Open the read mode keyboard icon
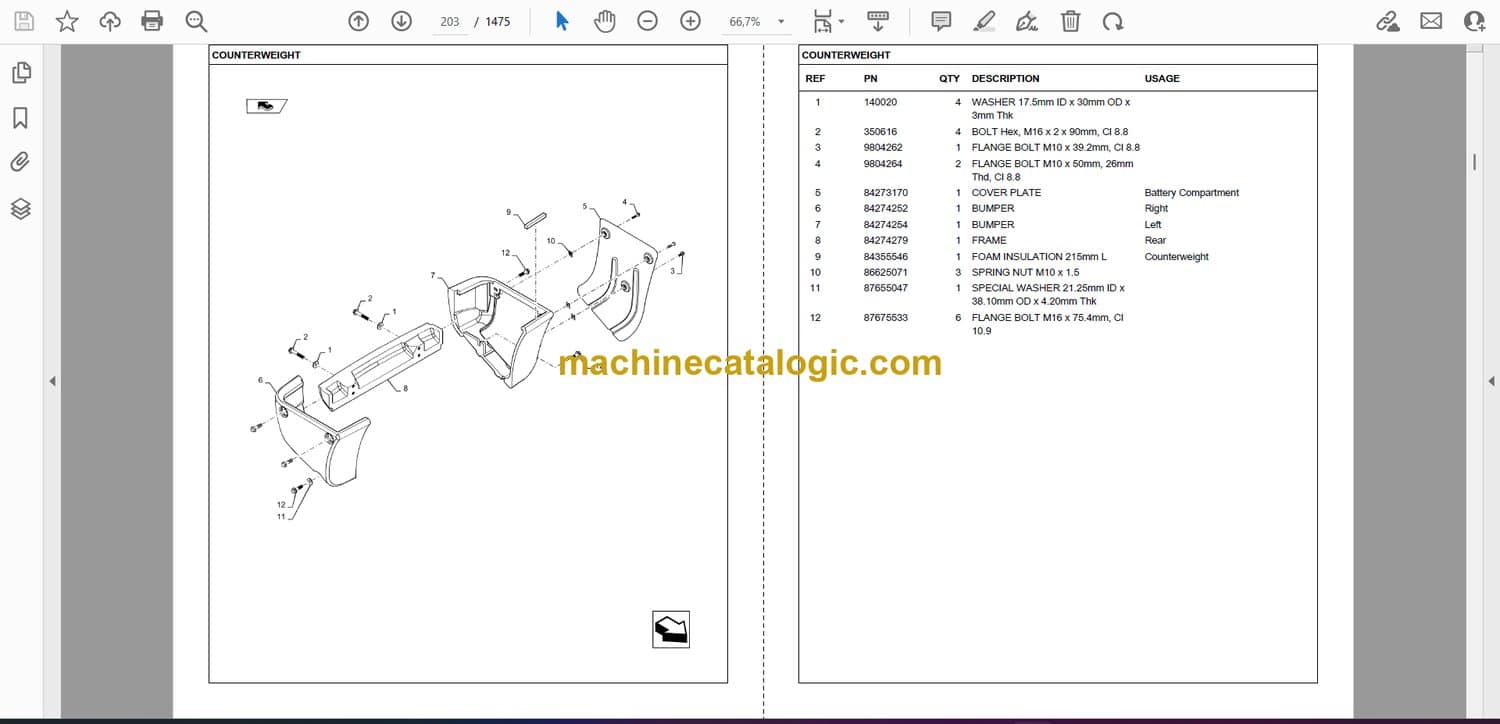Image resolution: width=1500 pixels, height=724 pixels. [878, 21]
